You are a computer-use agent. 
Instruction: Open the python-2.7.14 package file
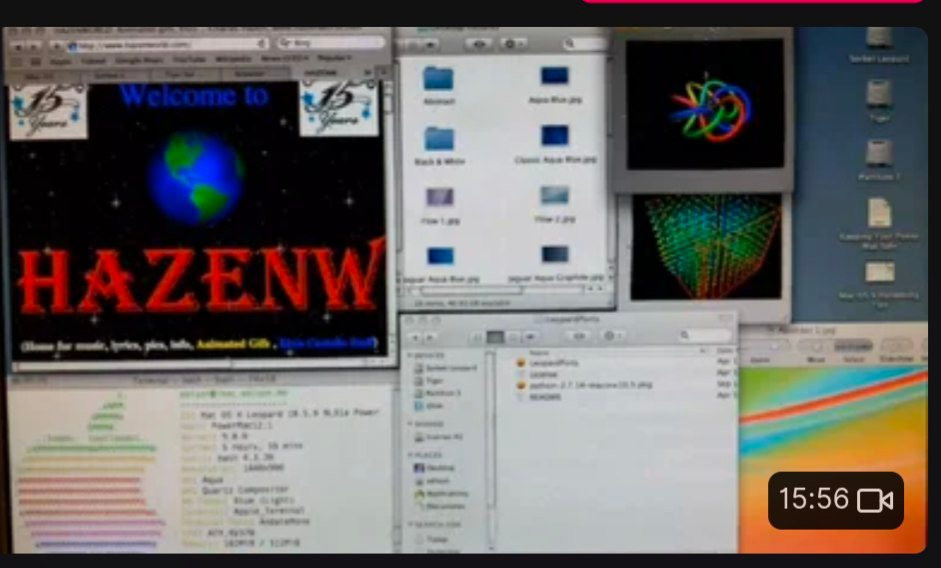pyautogui.click(x=587, y=384)
